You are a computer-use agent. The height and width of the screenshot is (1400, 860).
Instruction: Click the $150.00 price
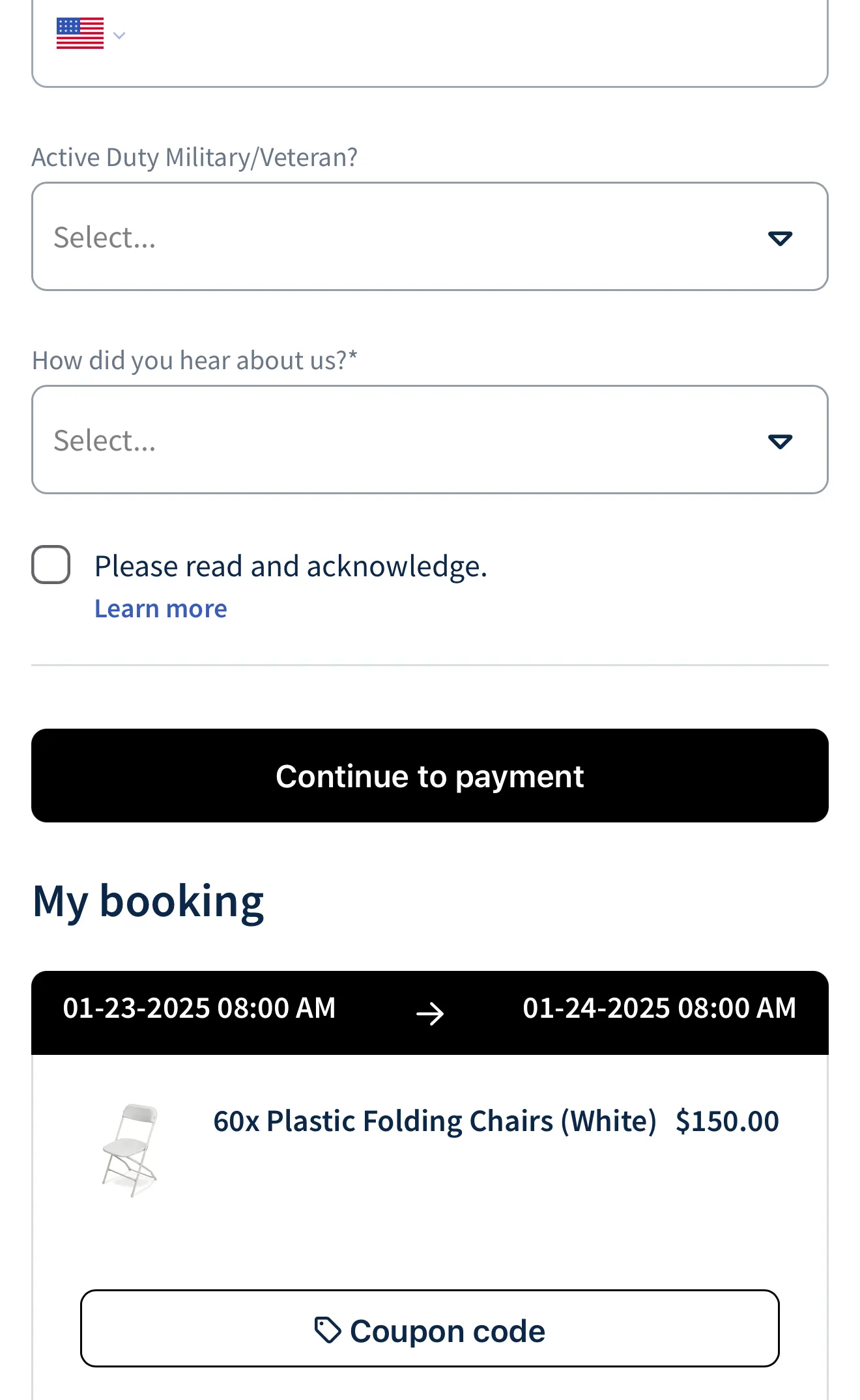(727, 1121)
